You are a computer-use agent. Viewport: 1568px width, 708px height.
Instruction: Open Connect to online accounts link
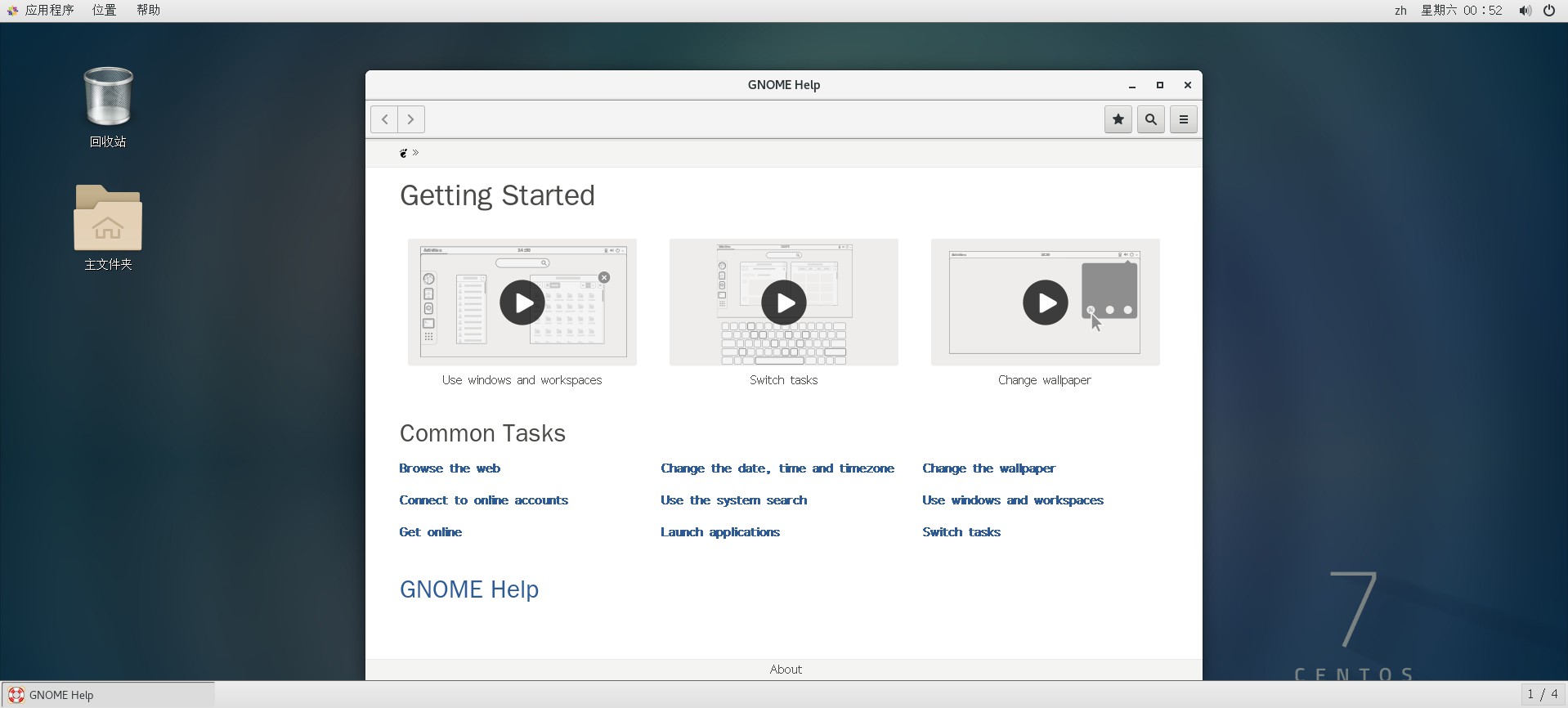coord(483,500)
